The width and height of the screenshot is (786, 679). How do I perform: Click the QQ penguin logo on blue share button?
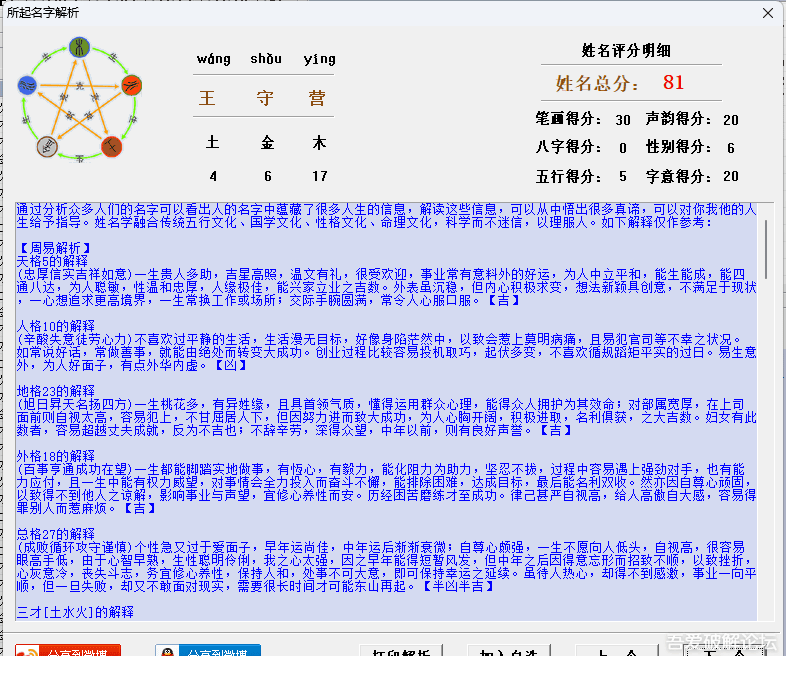pyautogui.click(x=168, y=652)
